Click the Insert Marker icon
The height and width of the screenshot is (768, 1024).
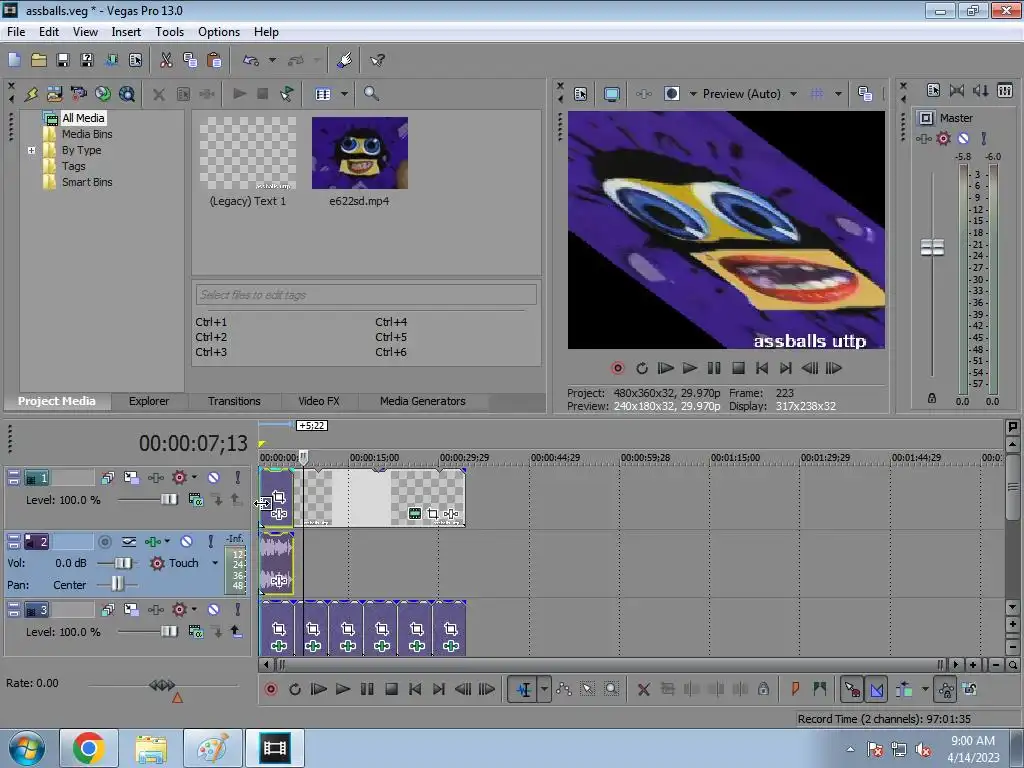(x=795, y=689)
